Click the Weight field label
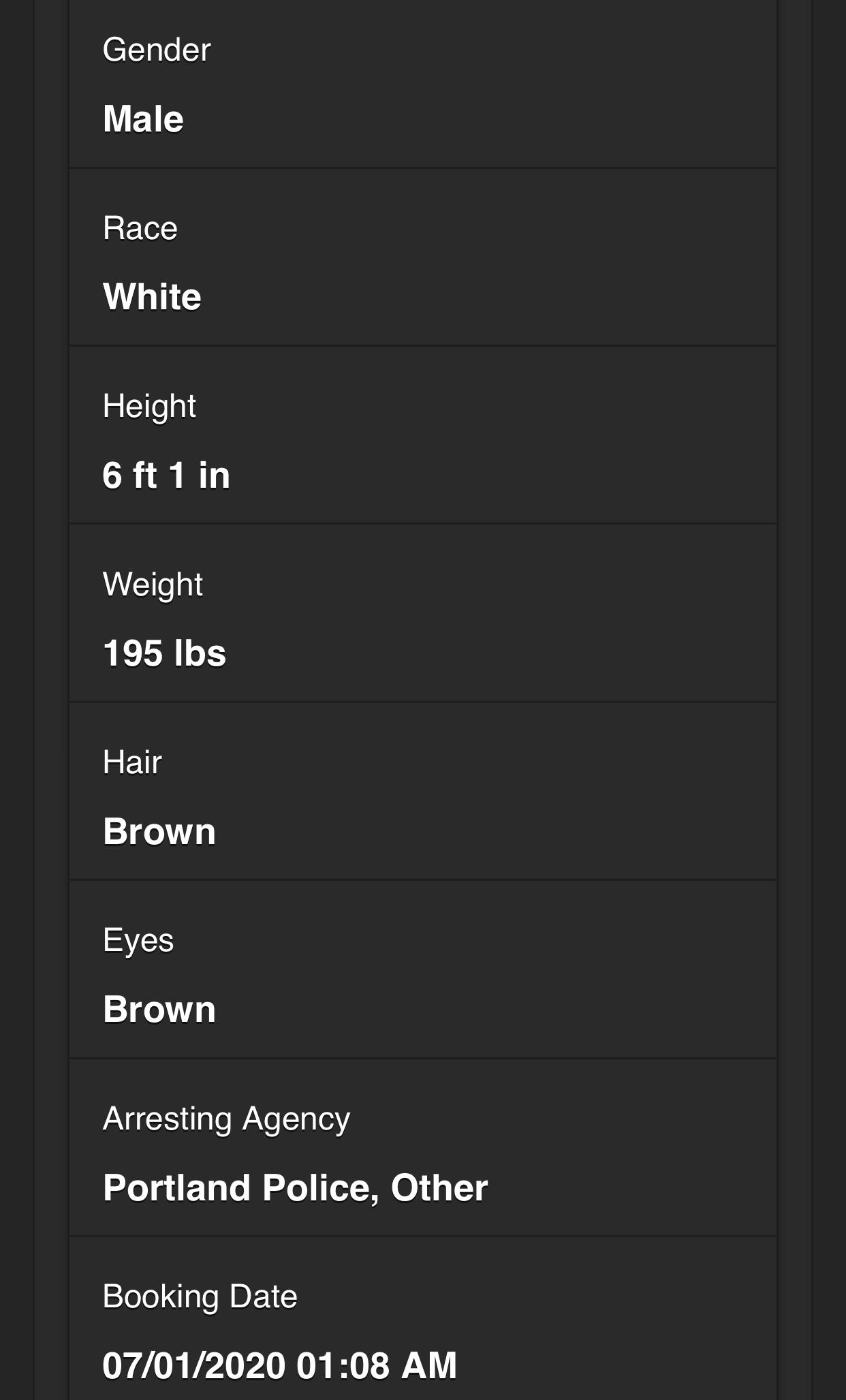The height and width of the screenshot is (1400, 846). [153, 585]
